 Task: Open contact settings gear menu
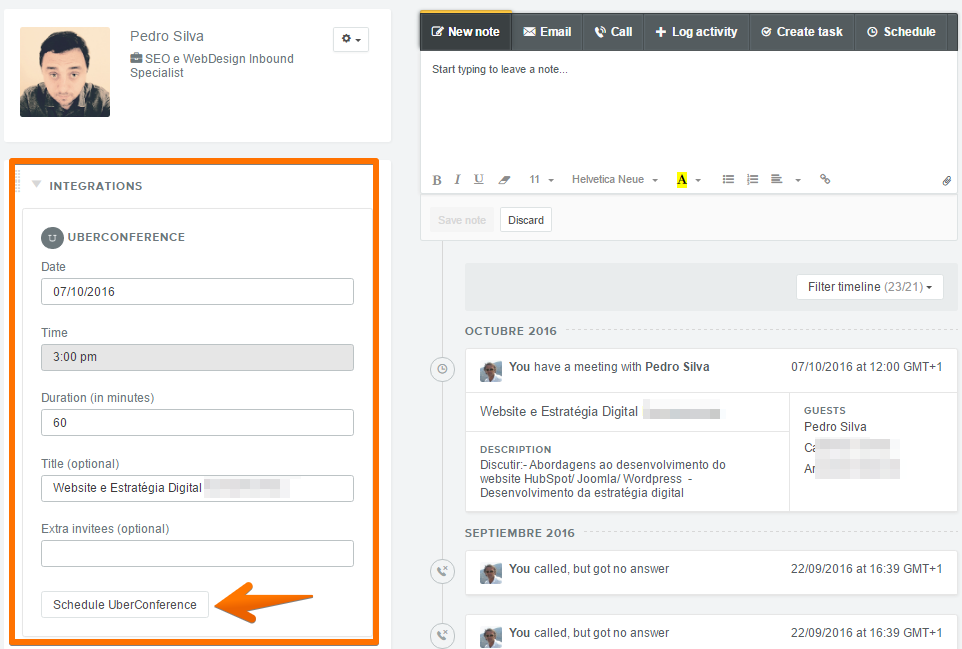tap(351, 39)
